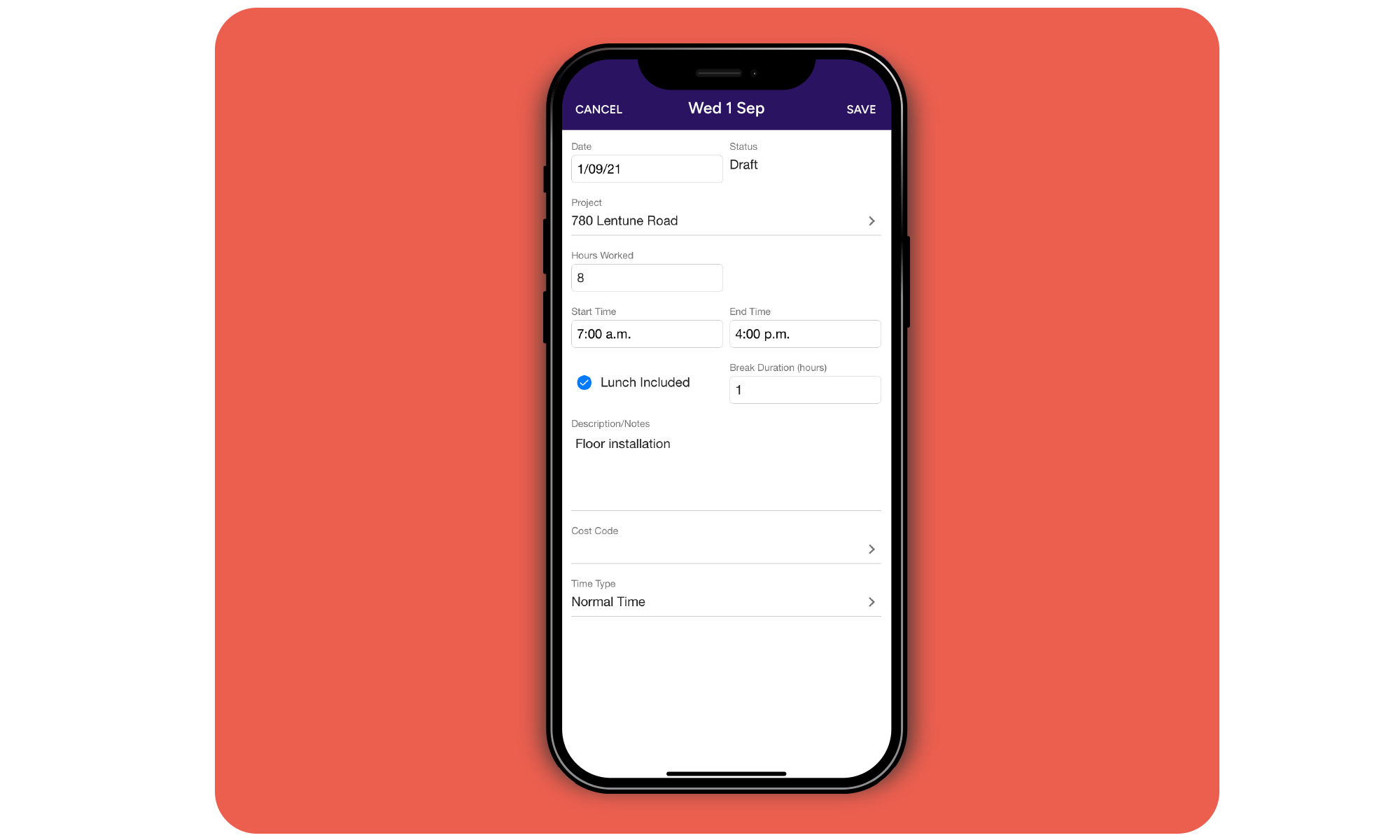This screenshot has height=840, width=1400.
Task: Tap the Break Duration hours field
Action: 804,390
